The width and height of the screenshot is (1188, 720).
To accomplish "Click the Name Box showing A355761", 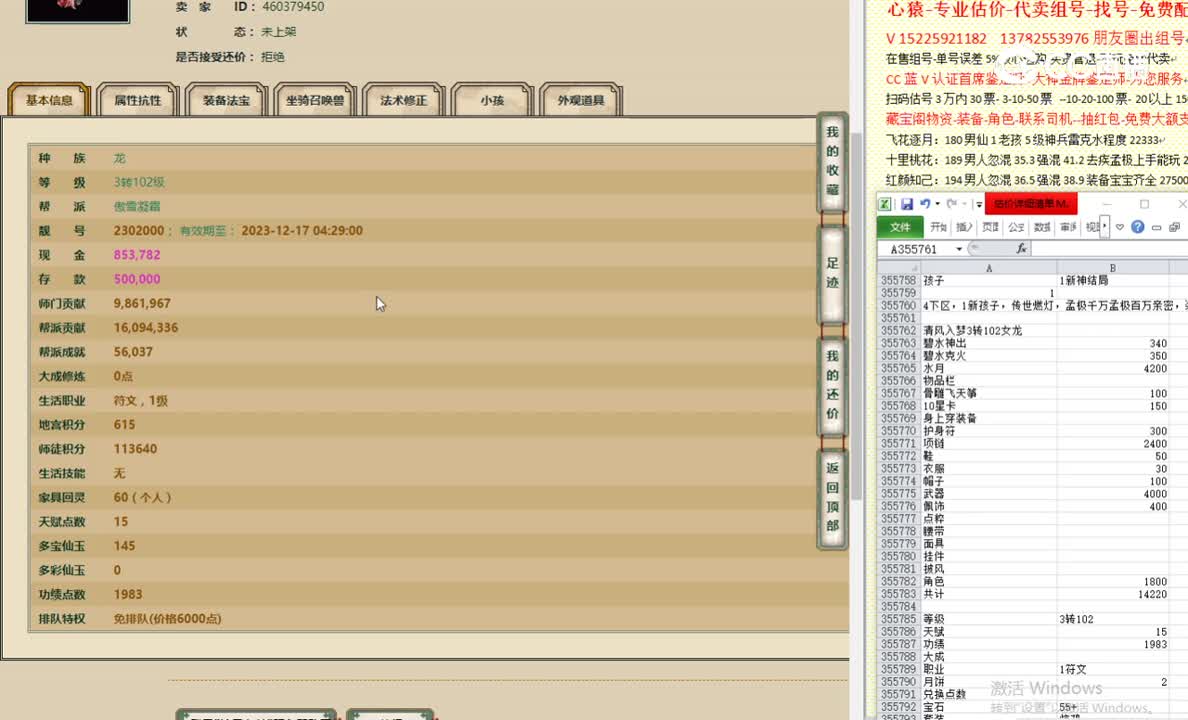I will click(x=915, y=248).
